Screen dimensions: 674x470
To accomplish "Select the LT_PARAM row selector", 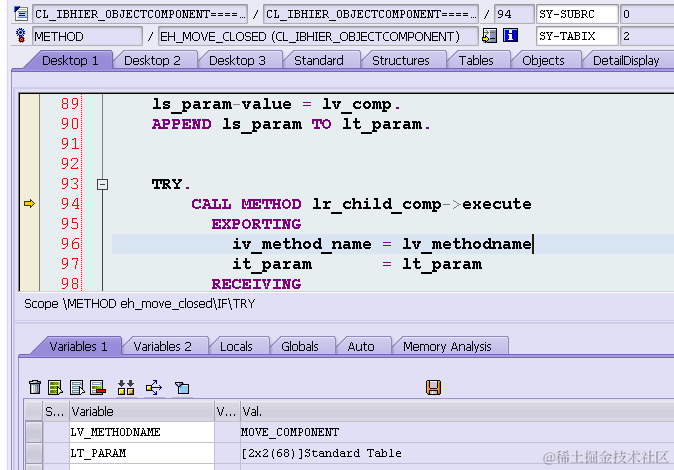I will tap(34, 453).
